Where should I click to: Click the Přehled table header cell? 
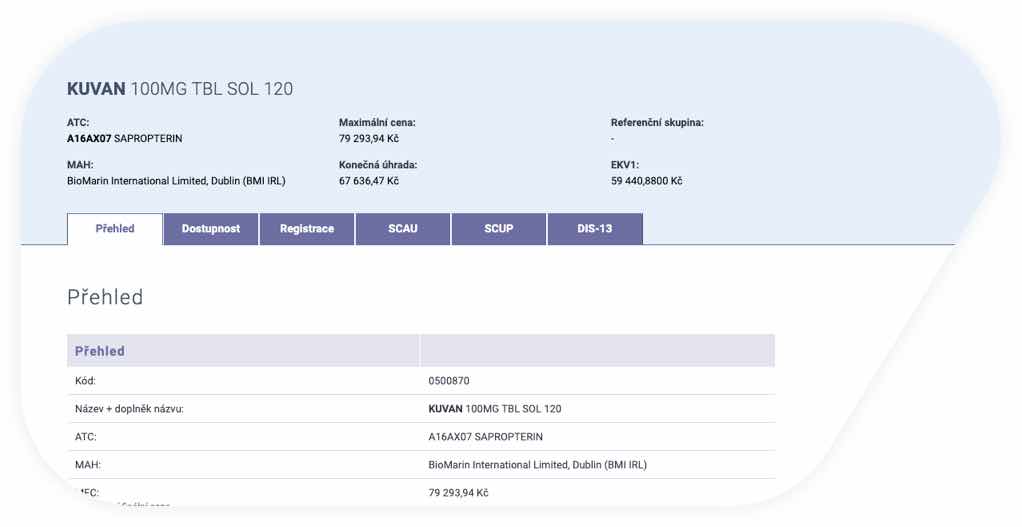pos(243,350)
